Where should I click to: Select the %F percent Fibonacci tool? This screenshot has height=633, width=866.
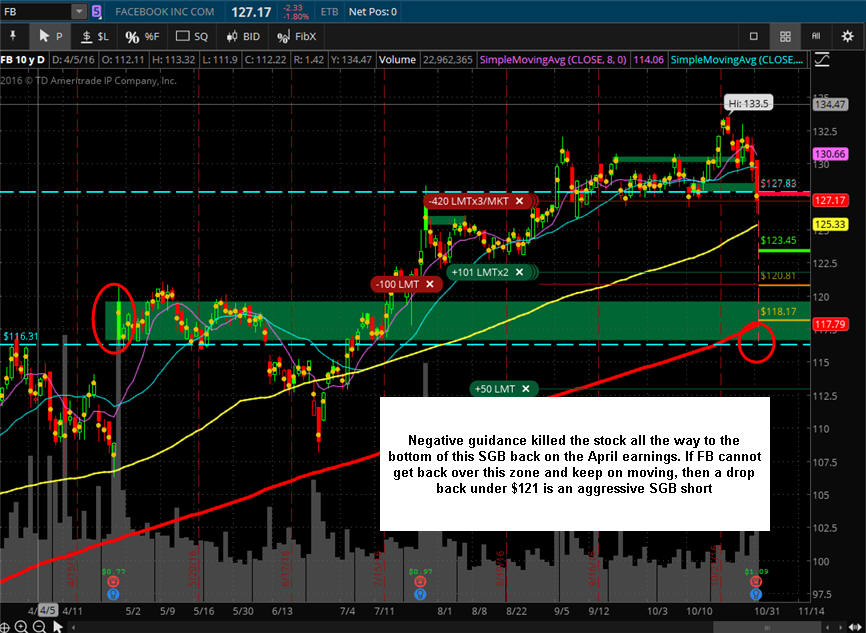(x=141, y=36)
